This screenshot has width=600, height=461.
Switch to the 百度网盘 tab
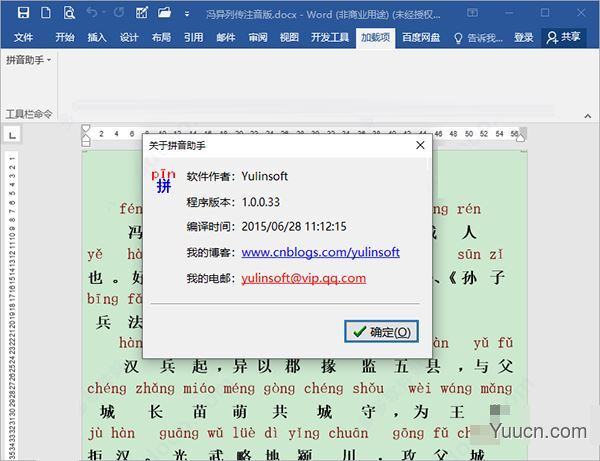(x=421, y=37)
